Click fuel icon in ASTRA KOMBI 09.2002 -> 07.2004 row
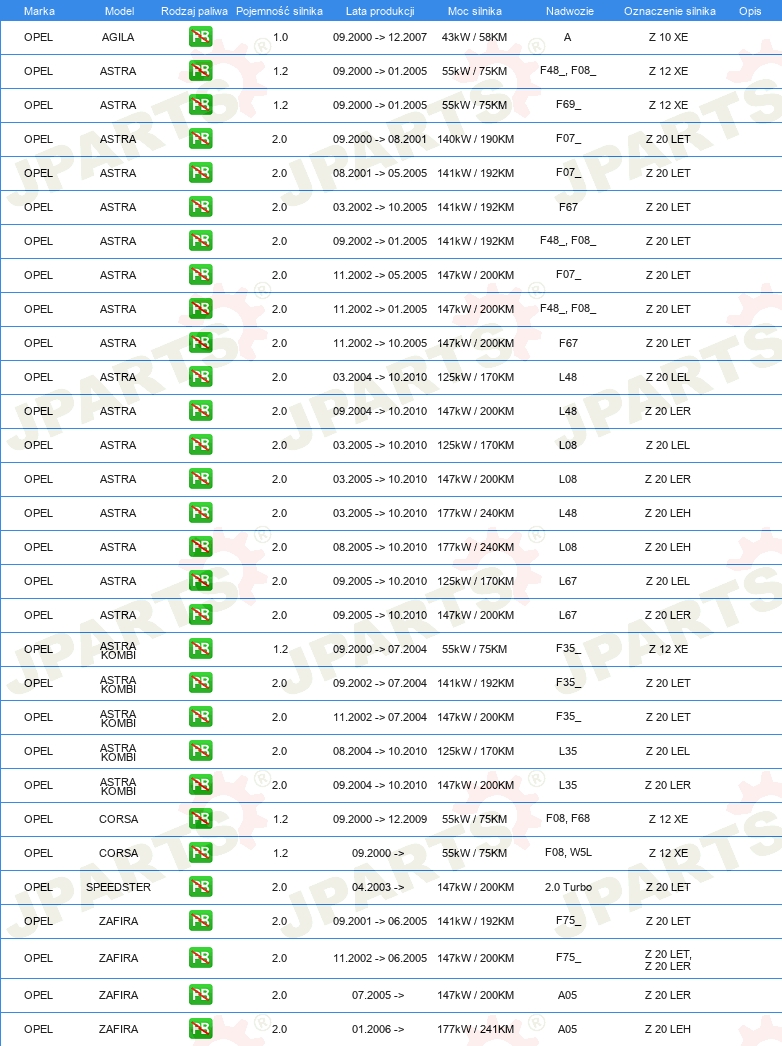The height and width of the screenshot is (1046, 782). (200, 683)
